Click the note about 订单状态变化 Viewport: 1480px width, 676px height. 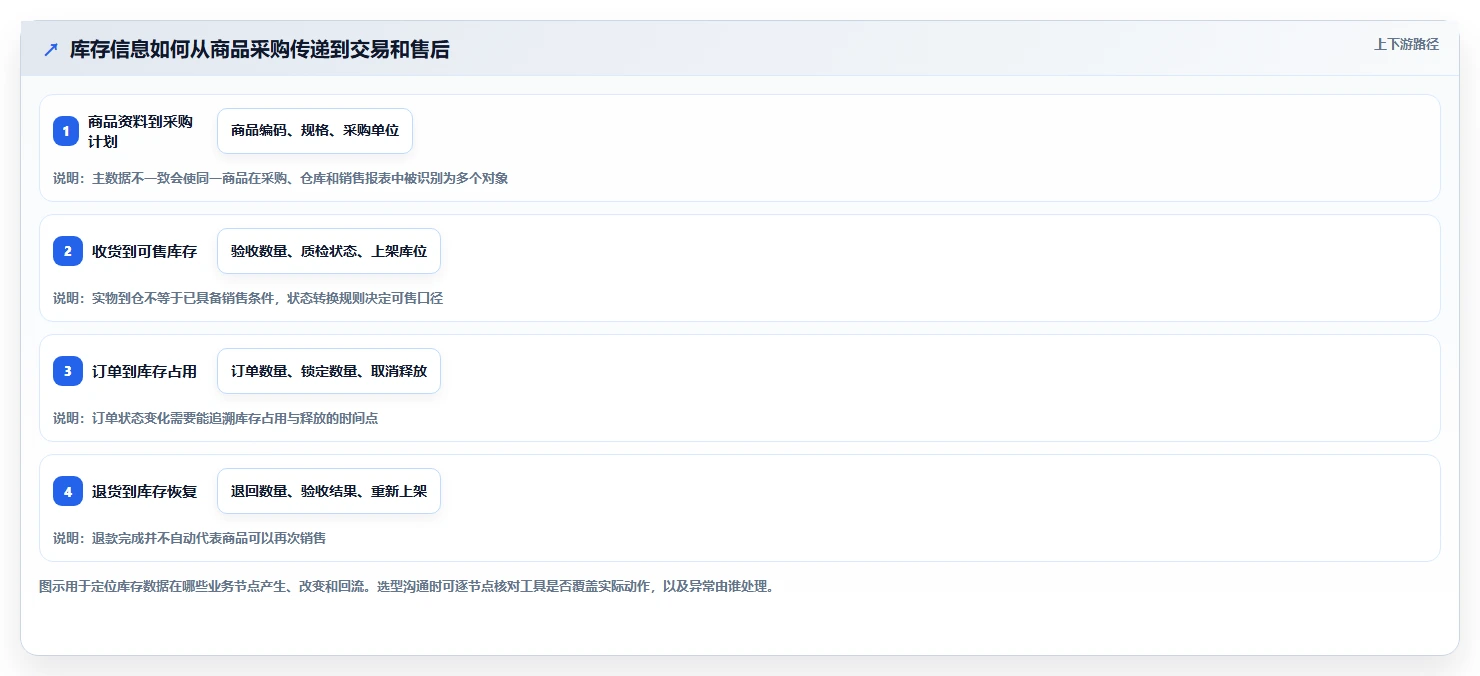216,418
